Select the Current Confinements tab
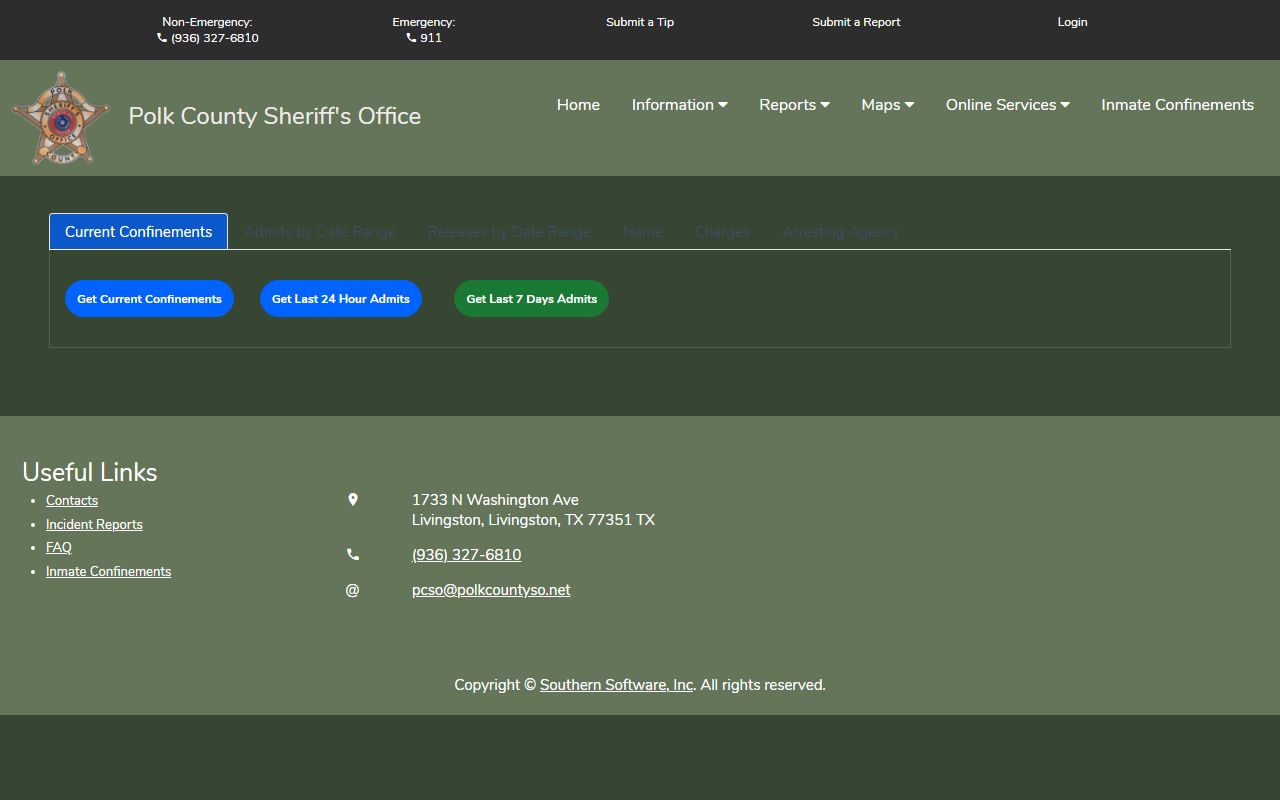The height and width of the screenshot is (800, 1280). 139,232
